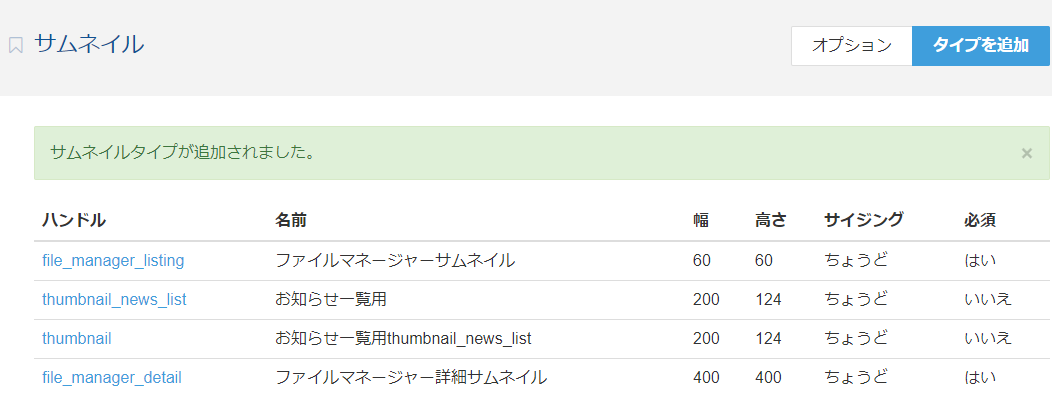Click the 高さ column header
The height and width of the screenshot is (416, 1052).
770,220
